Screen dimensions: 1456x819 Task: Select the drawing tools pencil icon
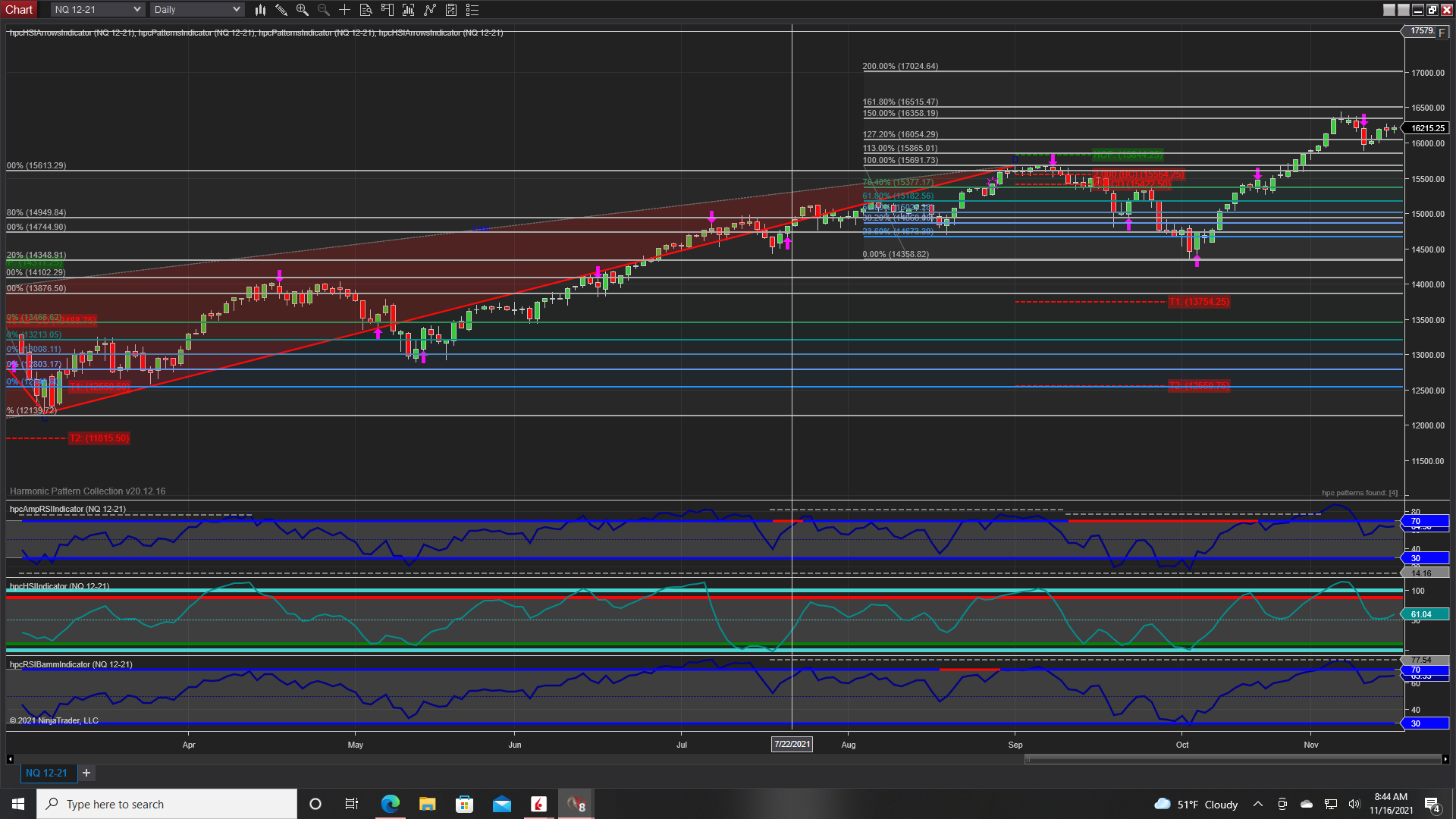click(x=281, y=10)
